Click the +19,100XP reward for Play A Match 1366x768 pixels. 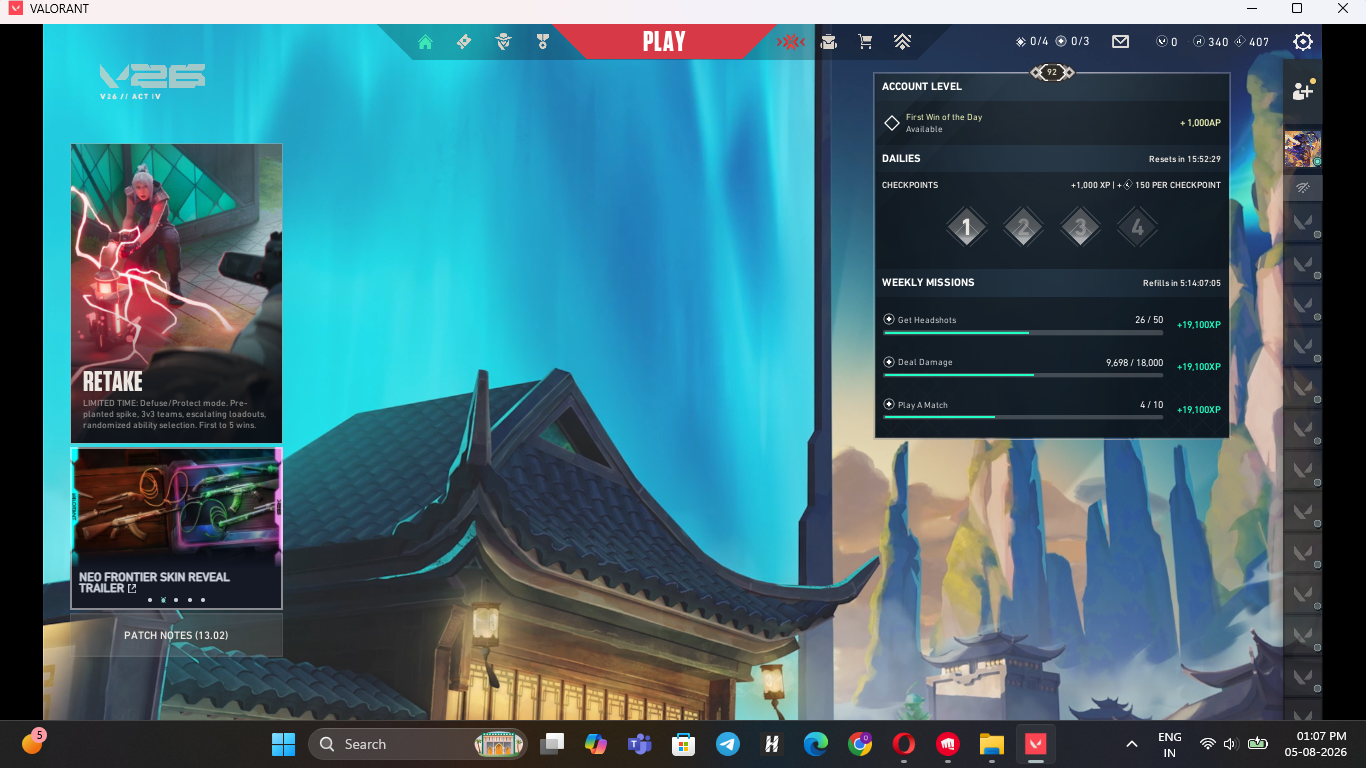point(1198,410)
